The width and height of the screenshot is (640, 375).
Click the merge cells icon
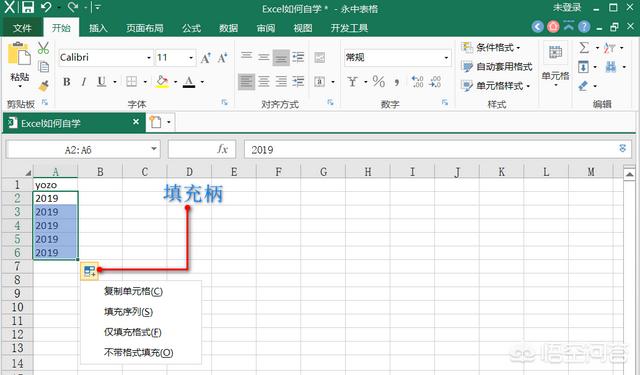click(x=320, y=82)
